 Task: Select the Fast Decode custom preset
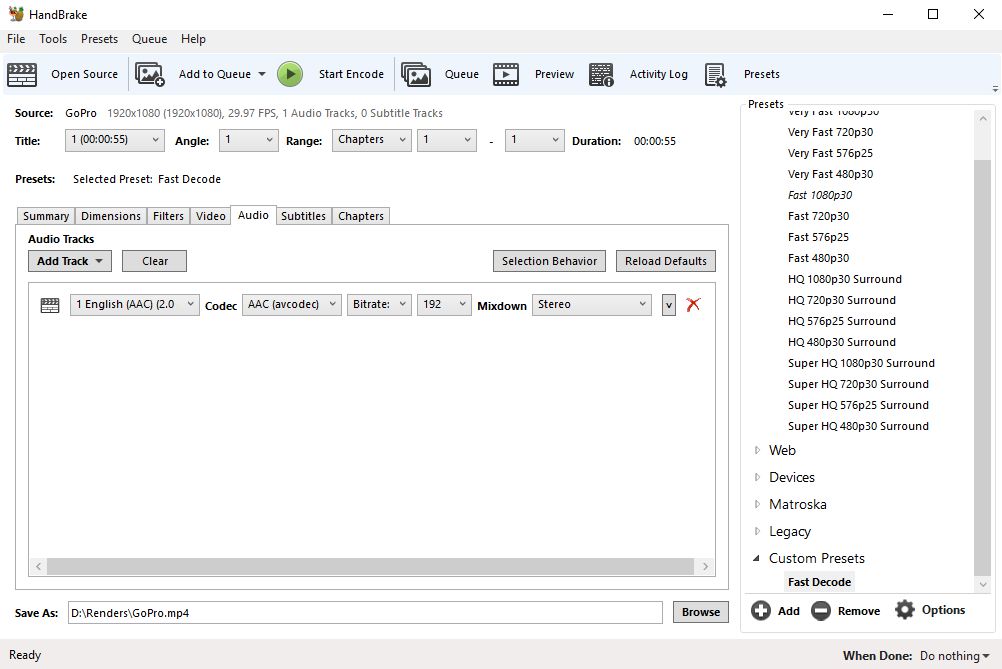(819, 582)
